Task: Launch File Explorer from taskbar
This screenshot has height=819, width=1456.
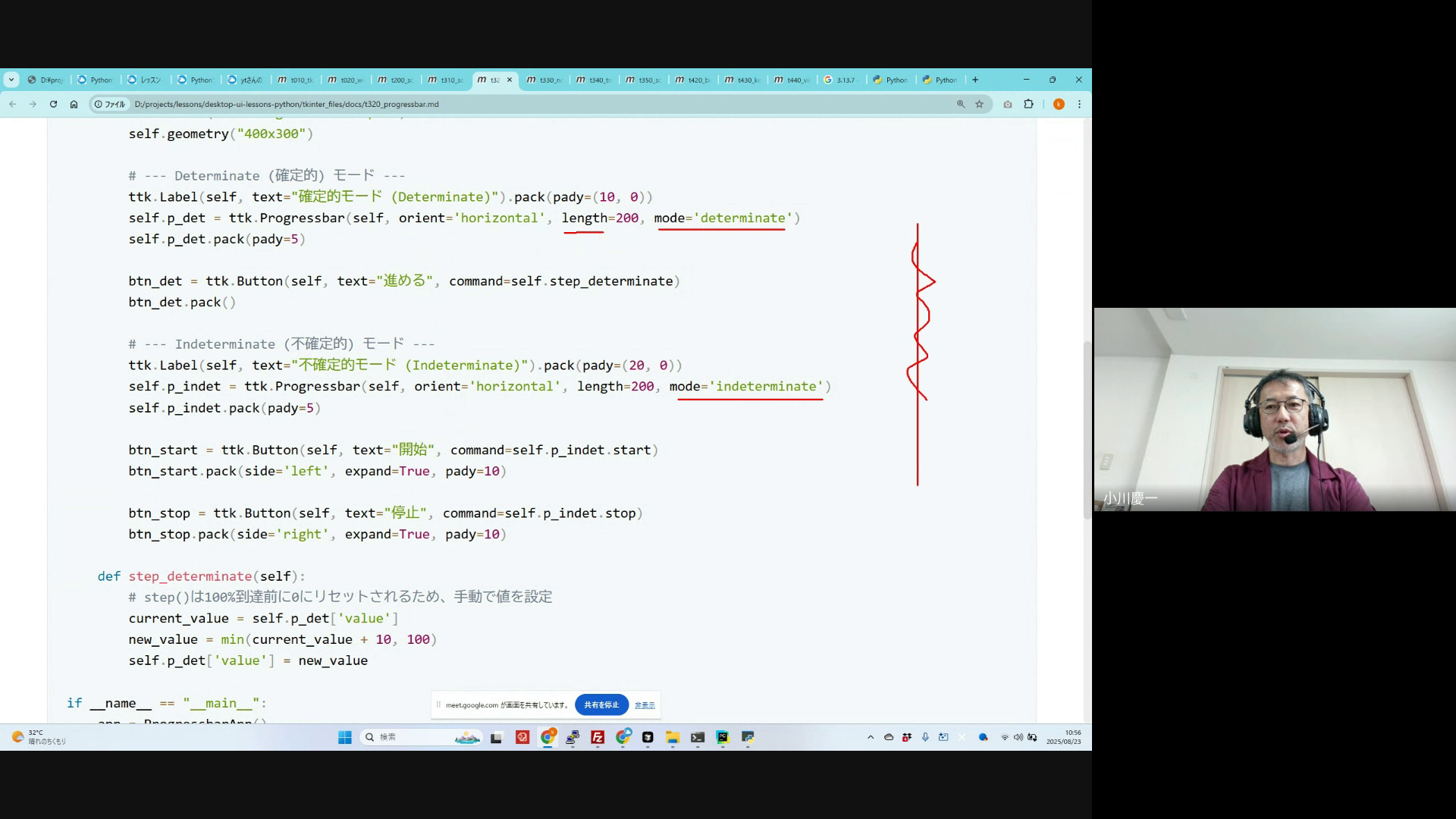Action: 672,737
